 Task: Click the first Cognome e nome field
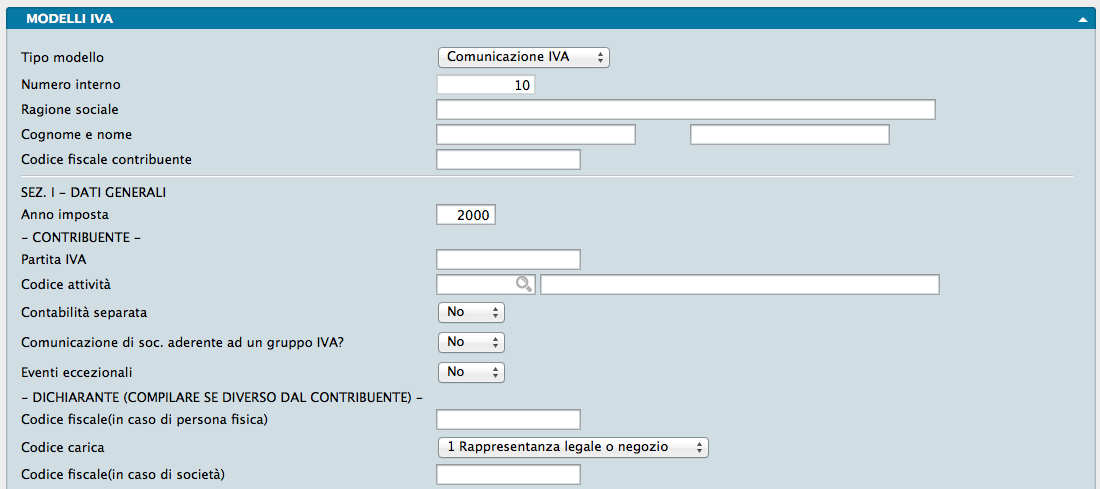point(536,134)
